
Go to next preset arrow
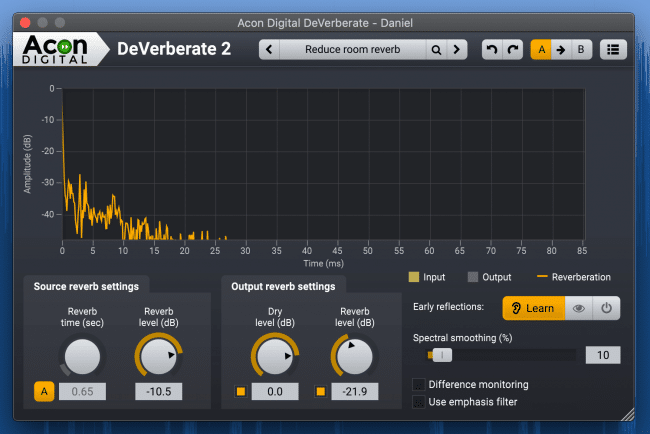(x=457, y=50)
